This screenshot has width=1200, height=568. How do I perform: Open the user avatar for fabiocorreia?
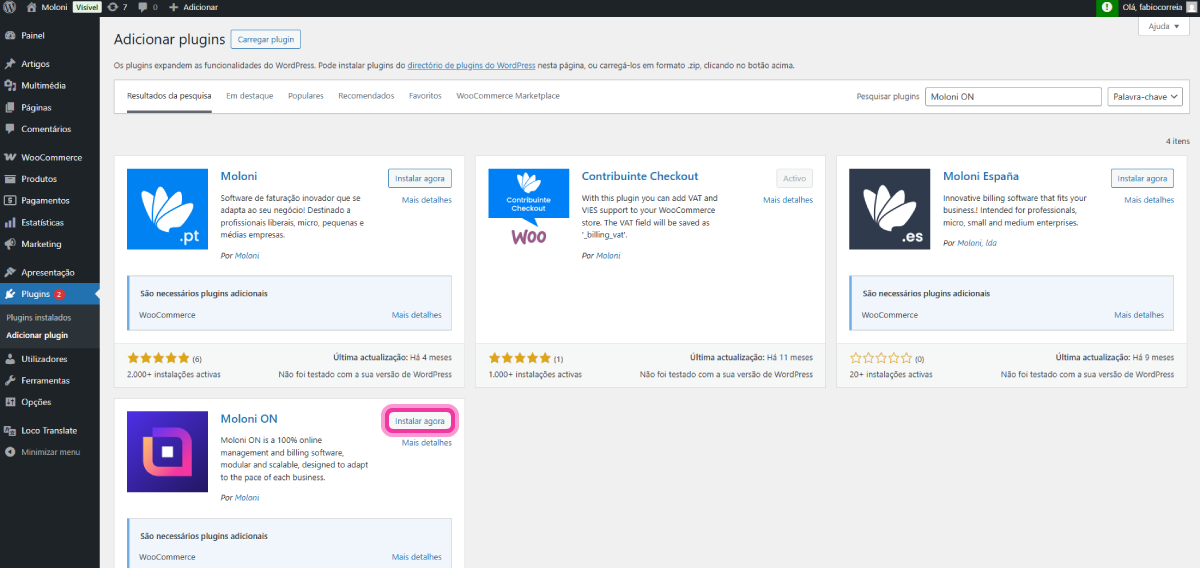1191,7
